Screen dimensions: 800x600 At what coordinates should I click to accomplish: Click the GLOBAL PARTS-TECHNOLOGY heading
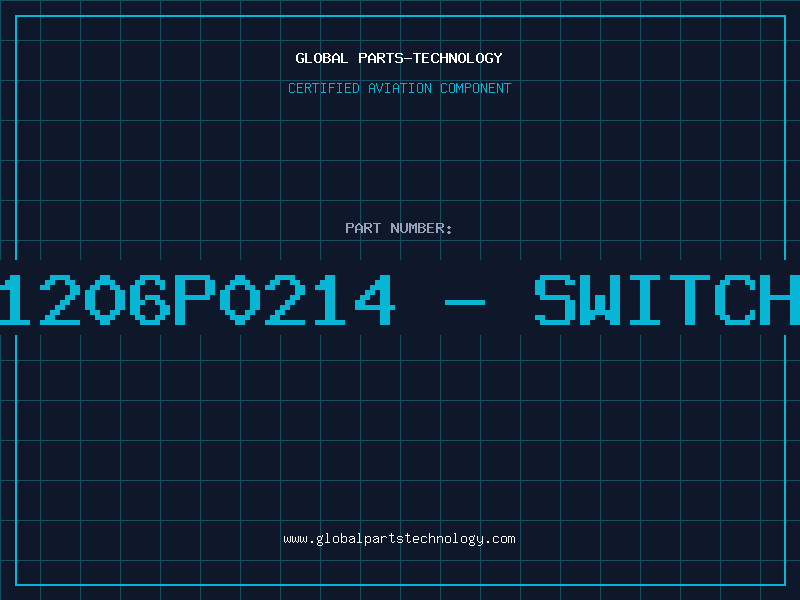(x=399, y=58)
